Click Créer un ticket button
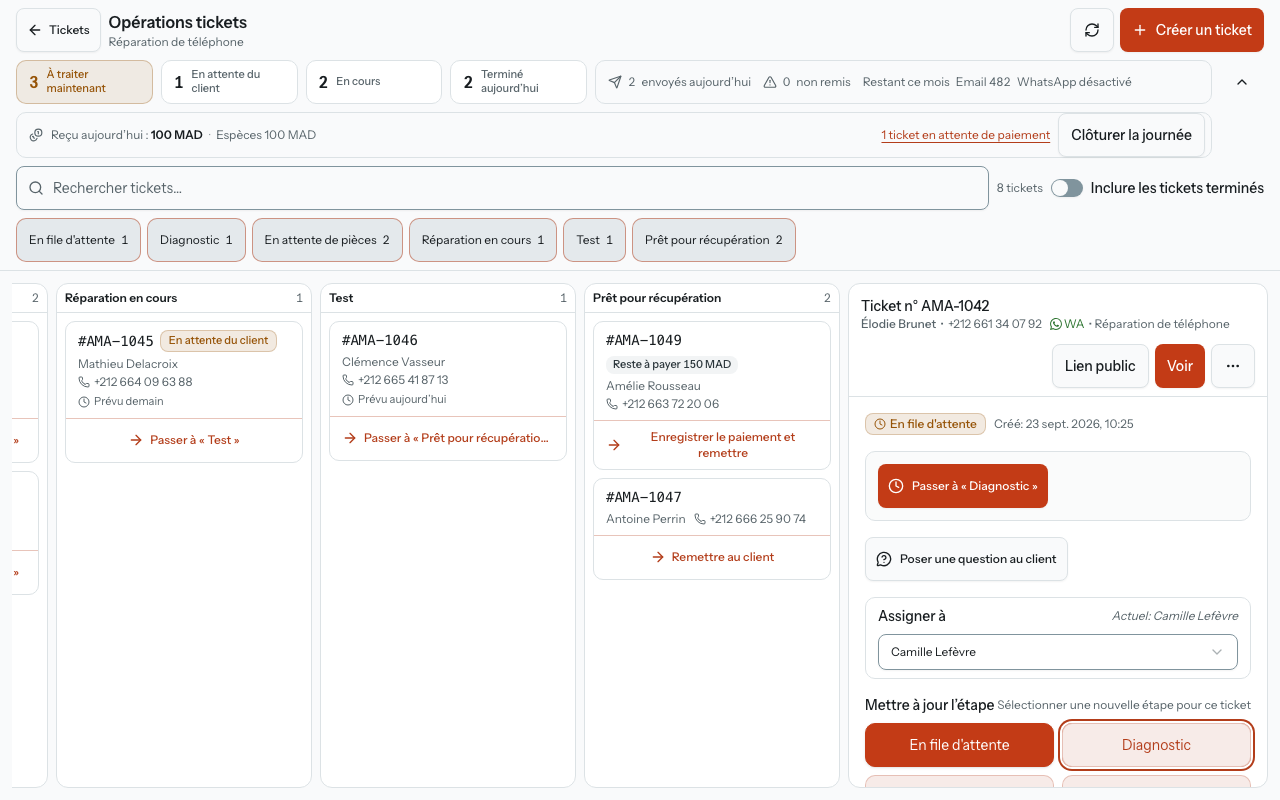Viewport: 1280px width, 800px height. pyautogui.click(x=1192, y=30)
